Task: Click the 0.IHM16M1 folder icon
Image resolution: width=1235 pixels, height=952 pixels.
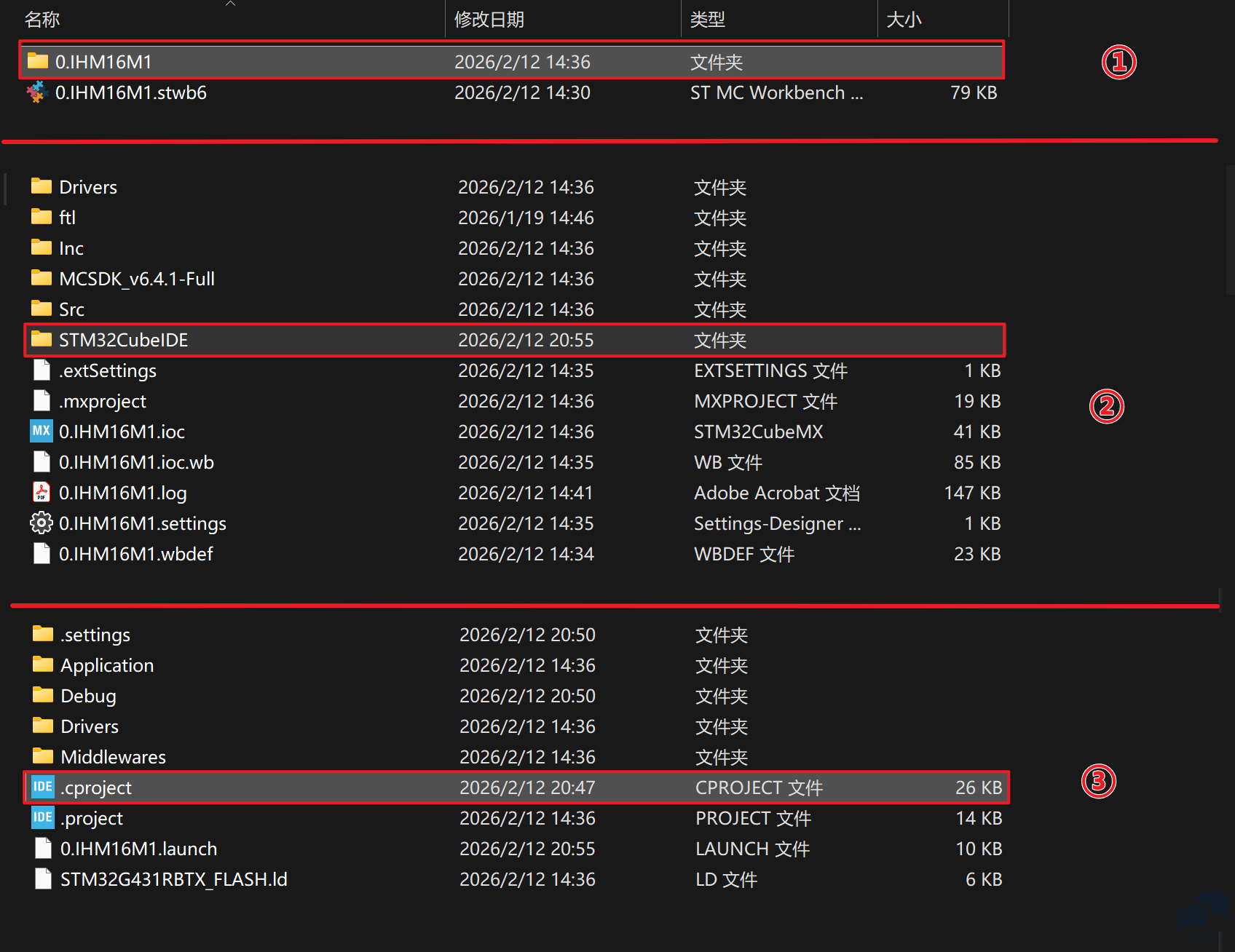Action: click(38, 61)
